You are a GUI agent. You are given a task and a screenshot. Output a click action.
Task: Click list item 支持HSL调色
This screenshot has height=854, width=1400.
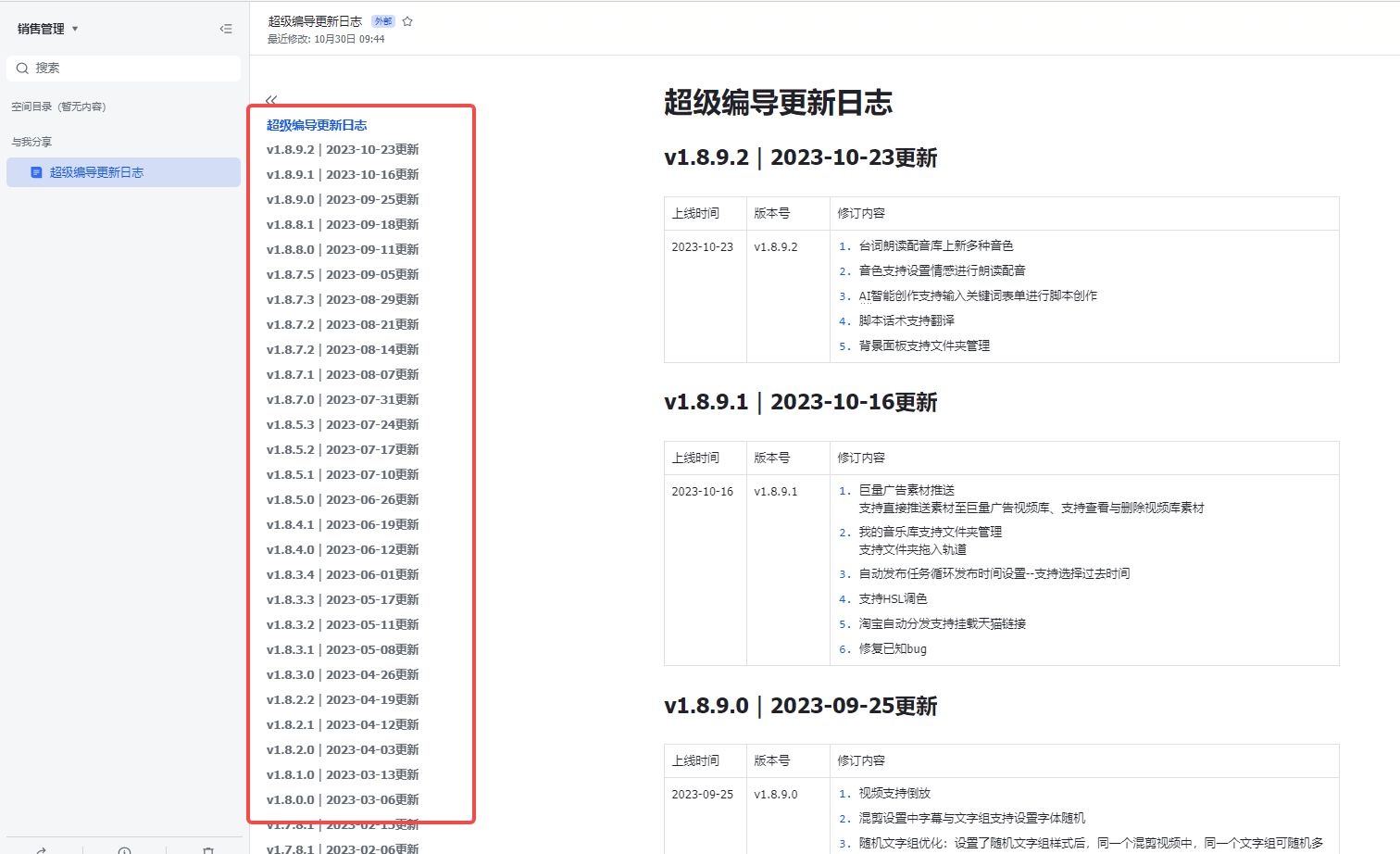[893, 599]
